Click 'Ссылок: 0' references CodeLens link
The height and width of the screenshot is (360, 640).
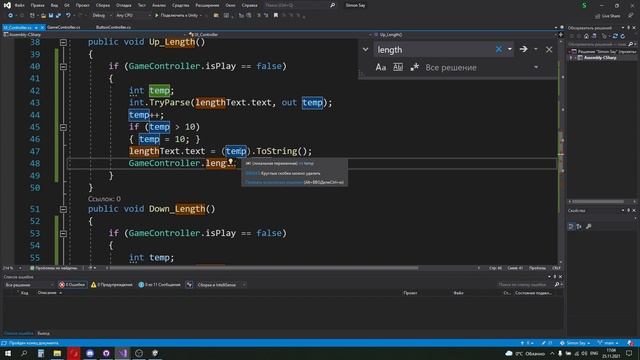click(x=104, y=199)
